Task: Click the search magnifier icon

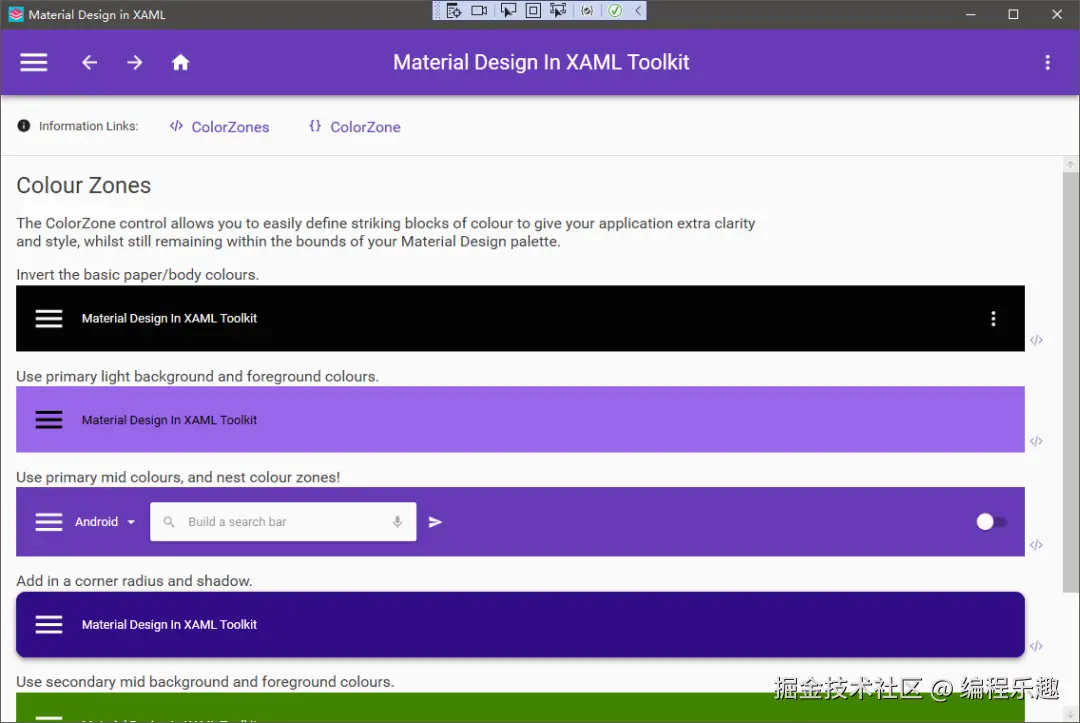Action: pos(169,522)
